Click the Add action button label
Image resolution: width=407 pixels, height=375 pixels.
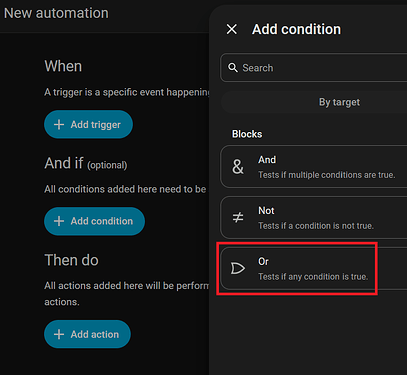coord(95,334)
